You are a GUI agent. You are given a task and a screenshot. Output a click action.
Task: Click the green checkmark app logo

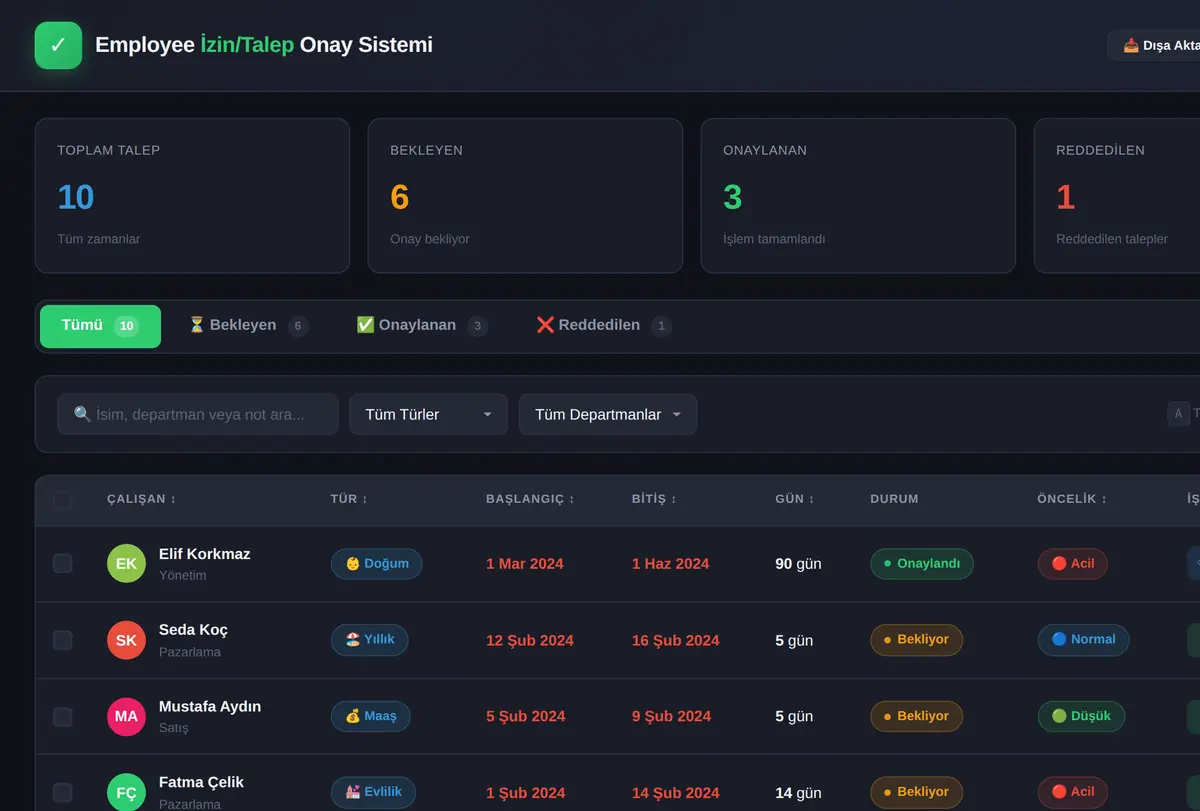tap(58, 45)
